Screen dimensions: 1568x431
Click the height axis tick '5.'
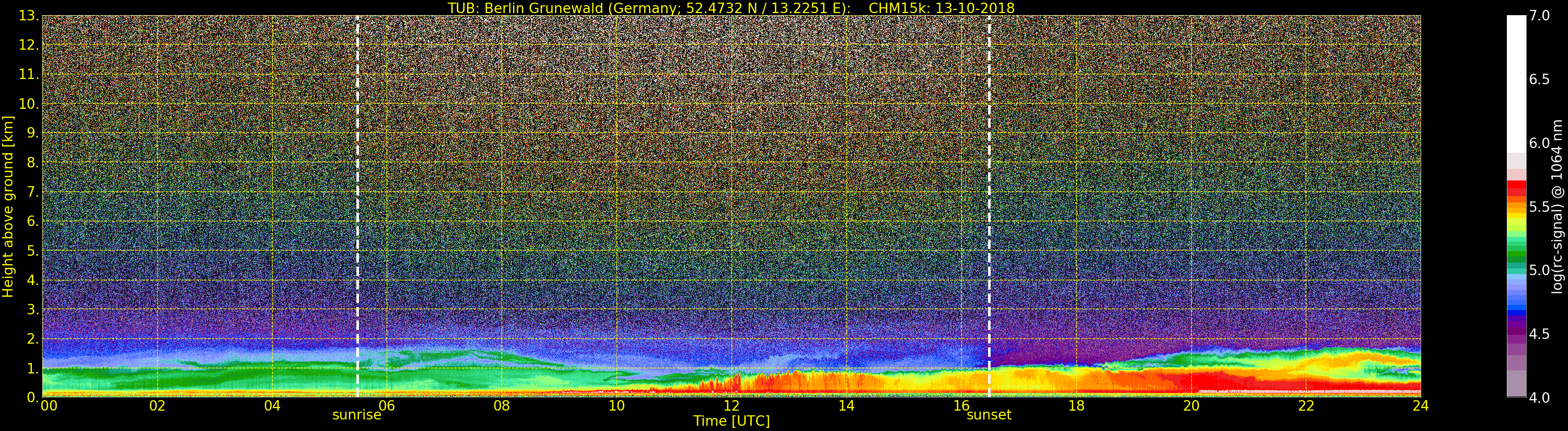(32, 251)
